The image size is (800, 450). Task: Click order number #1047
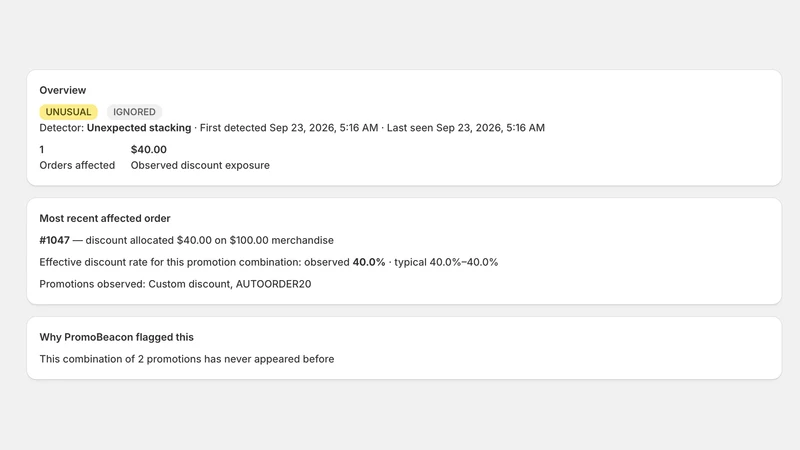click(55, 240)
